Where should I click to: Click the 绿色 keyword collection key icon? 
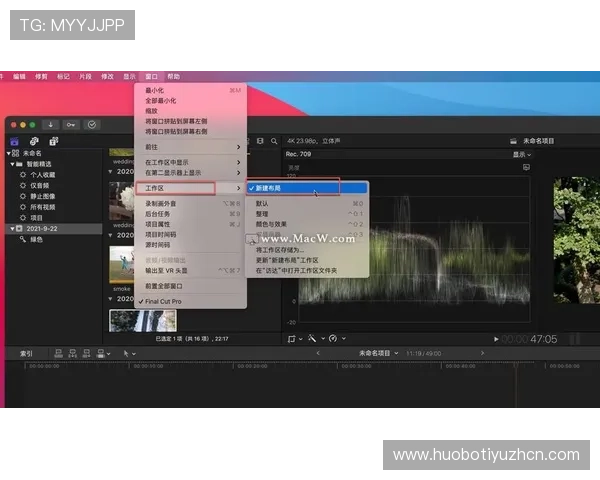[23, 239]
